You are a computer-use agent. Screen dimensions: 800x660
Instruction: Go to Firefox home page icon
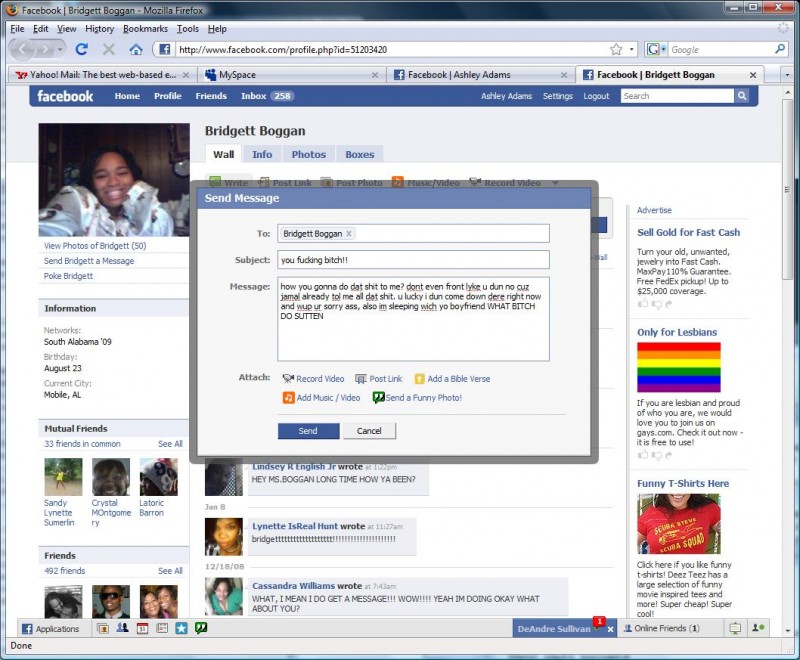[136, 49]
